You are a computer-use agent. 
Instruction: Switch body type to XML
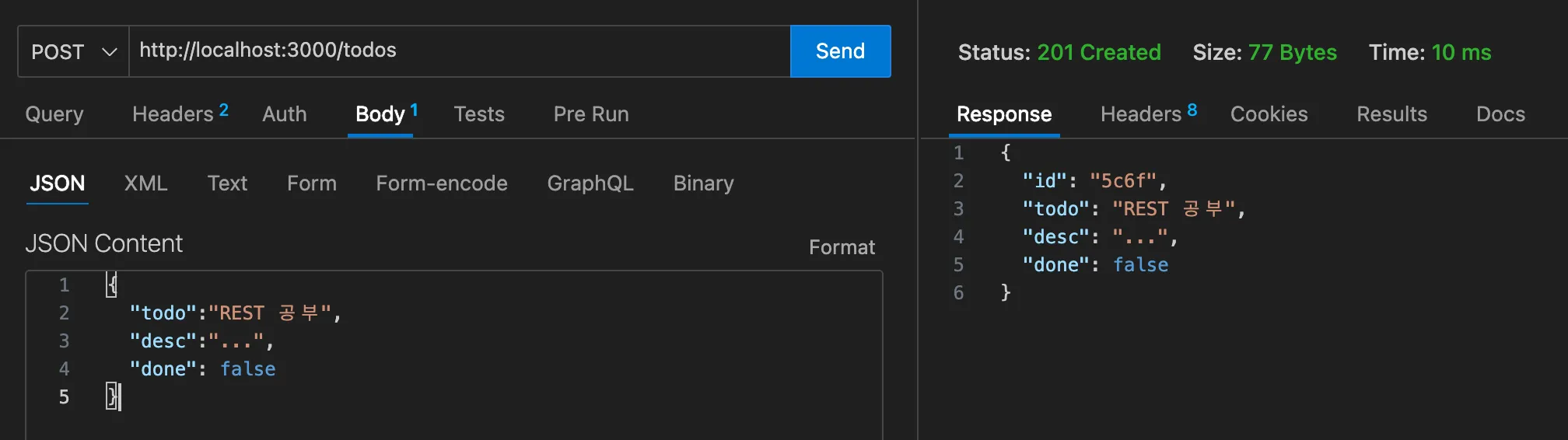click(145, 183)
